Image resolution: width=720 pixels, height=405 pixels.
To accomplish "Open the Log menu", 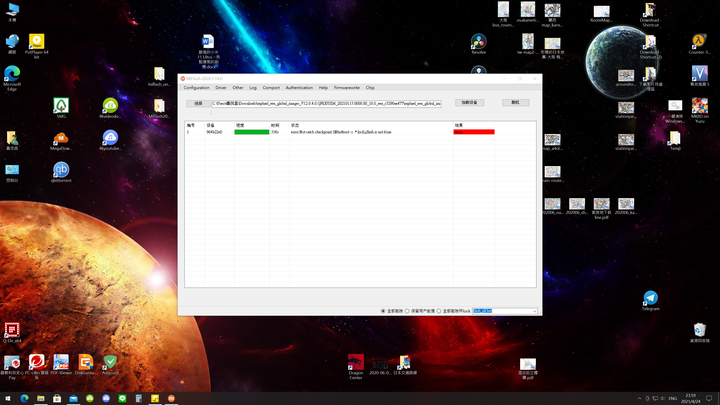I will (x=253, y=88).
